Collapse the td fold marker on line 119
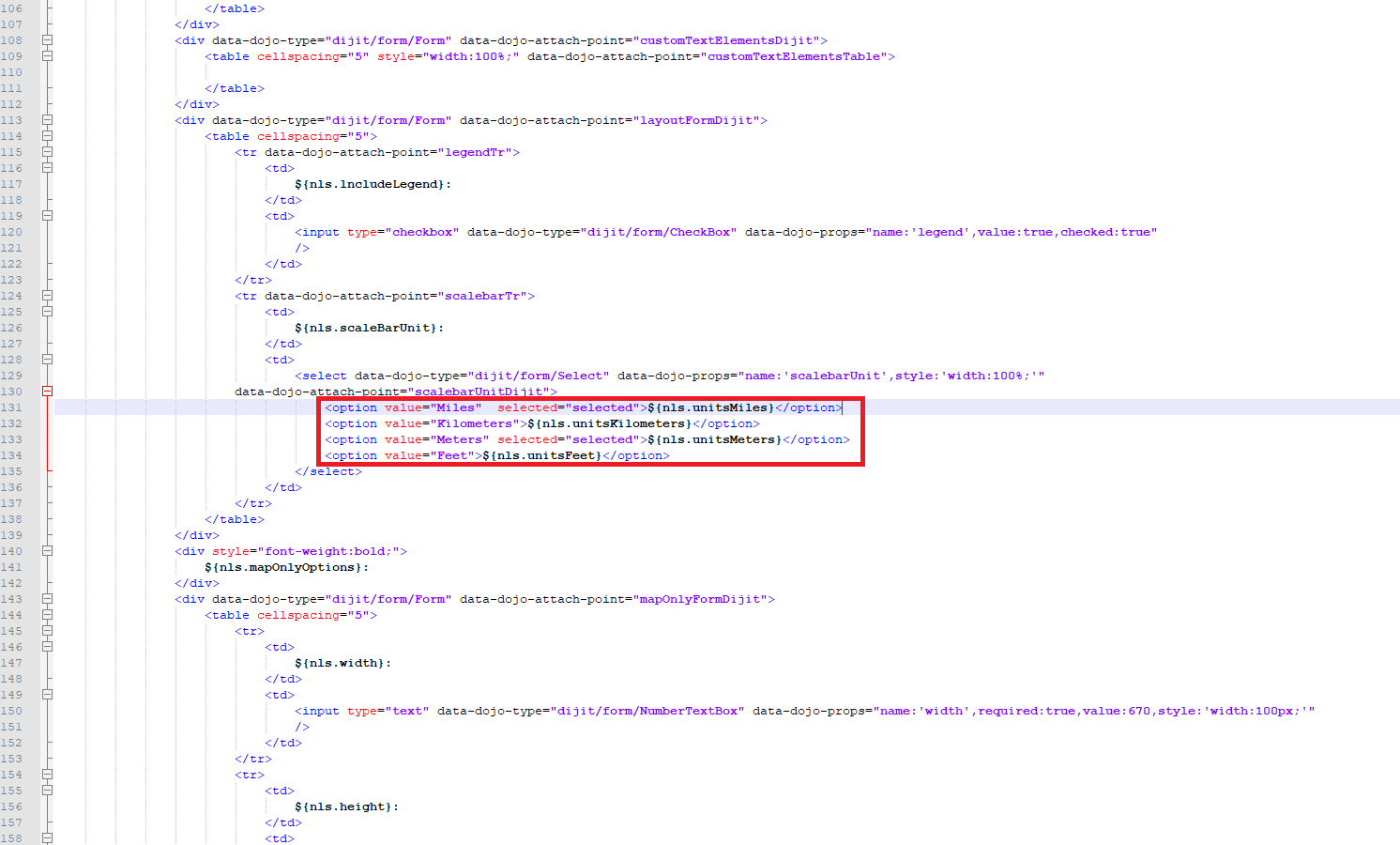 pyautogui.click(x=47, y=216)
